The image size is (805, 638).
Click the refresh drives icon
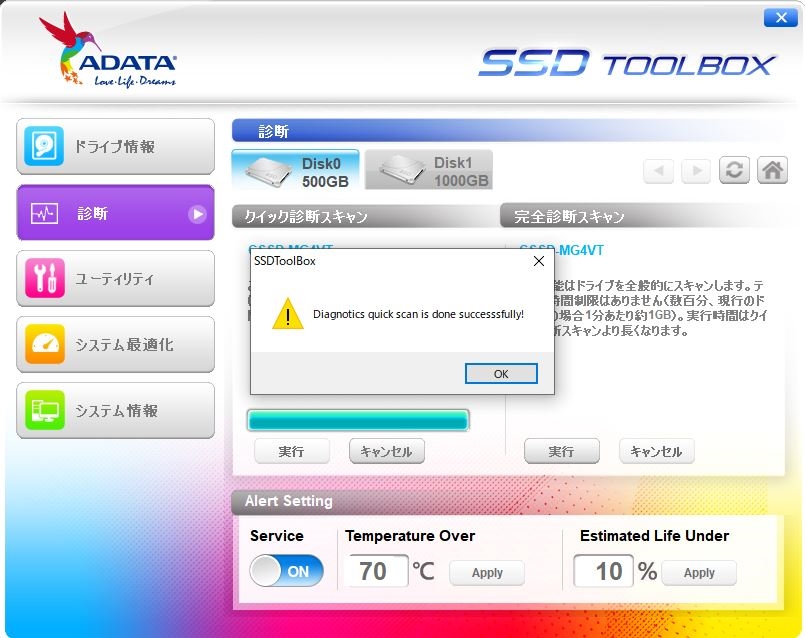[734, 170]
